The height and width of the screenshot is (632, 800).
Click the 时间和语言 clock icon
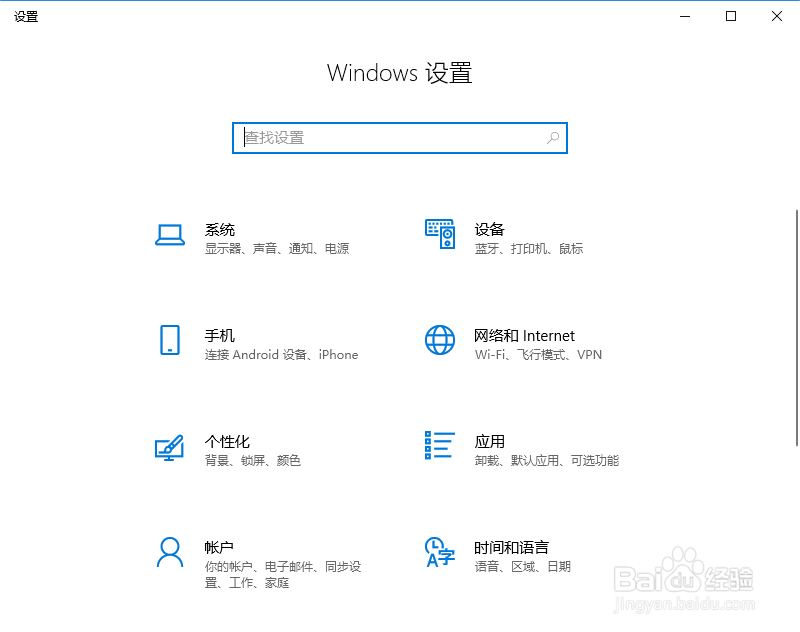coord(438,554)
